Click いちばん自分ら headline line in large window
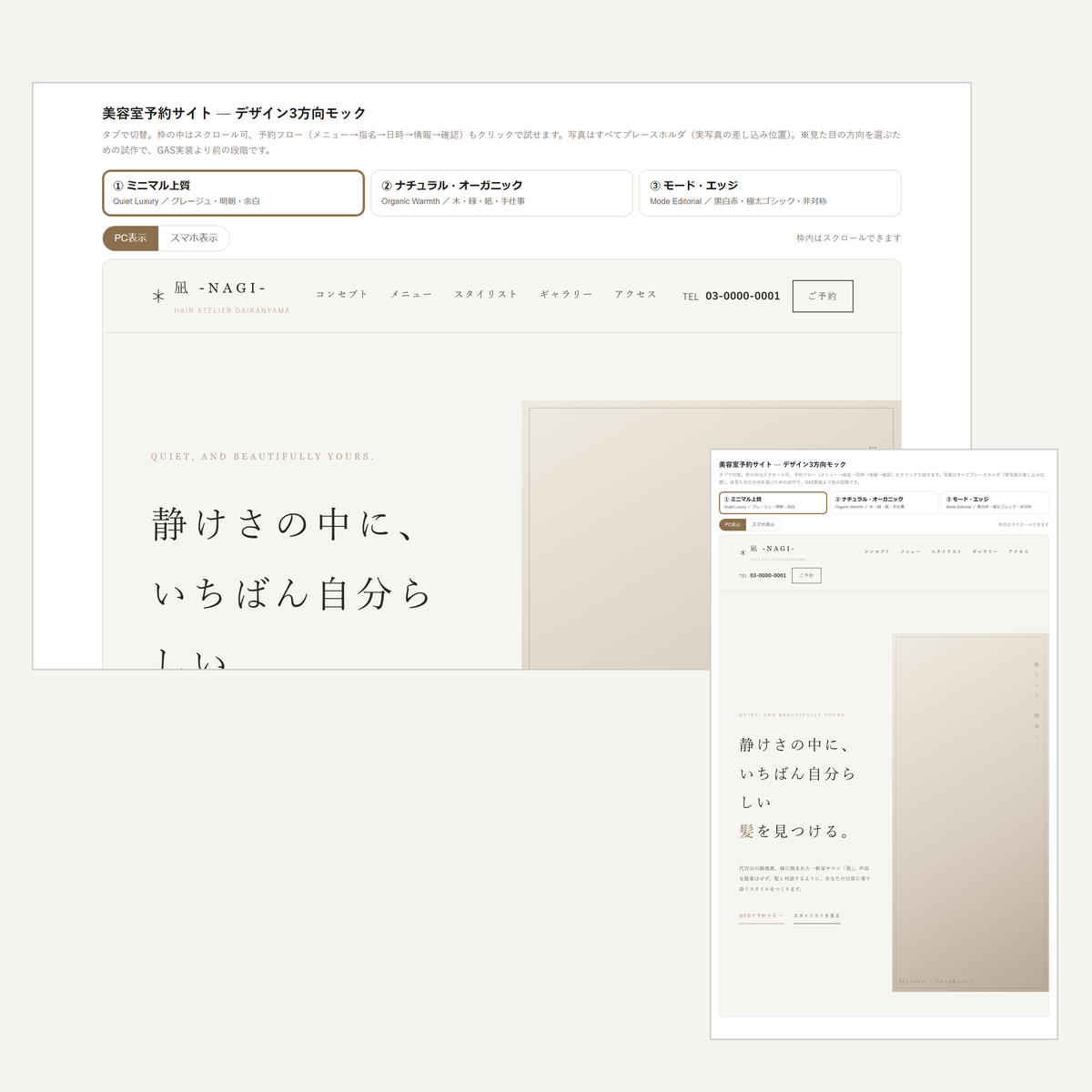Viewport: 1092px width, 1092px height. [x=292, y=594]
